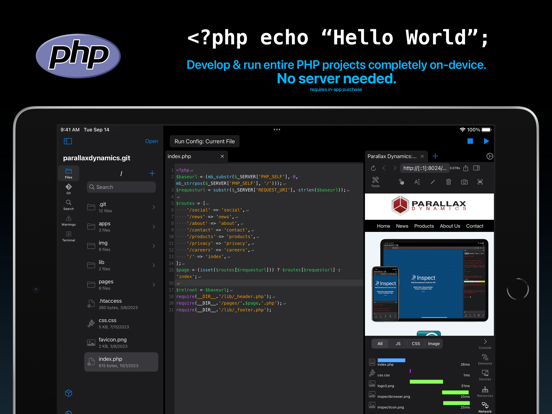This screenshot has width=552, height=414.
Task: Open the Tools menu in browser
Action: click(375, 182)
